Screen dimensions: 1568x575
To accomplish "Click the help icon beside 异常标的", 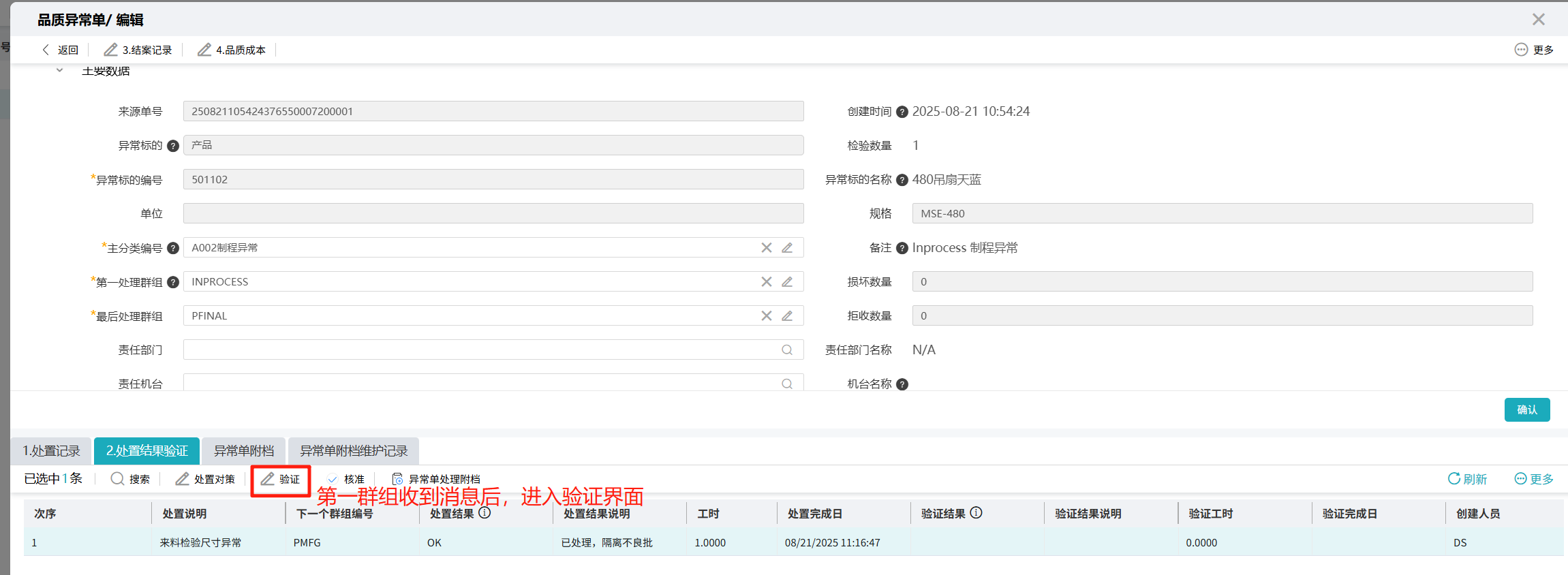I will point(173,146).
